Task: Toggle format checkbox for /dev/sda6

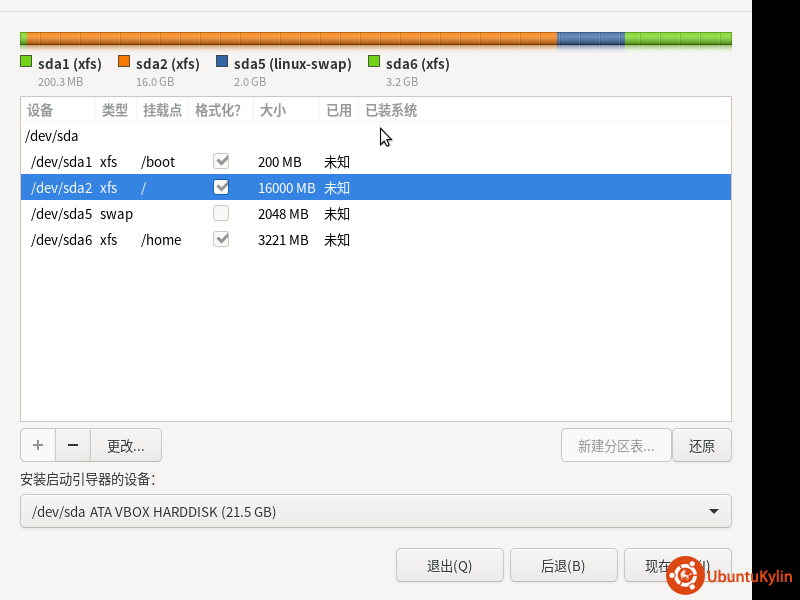Action: [x=221, y=239]
